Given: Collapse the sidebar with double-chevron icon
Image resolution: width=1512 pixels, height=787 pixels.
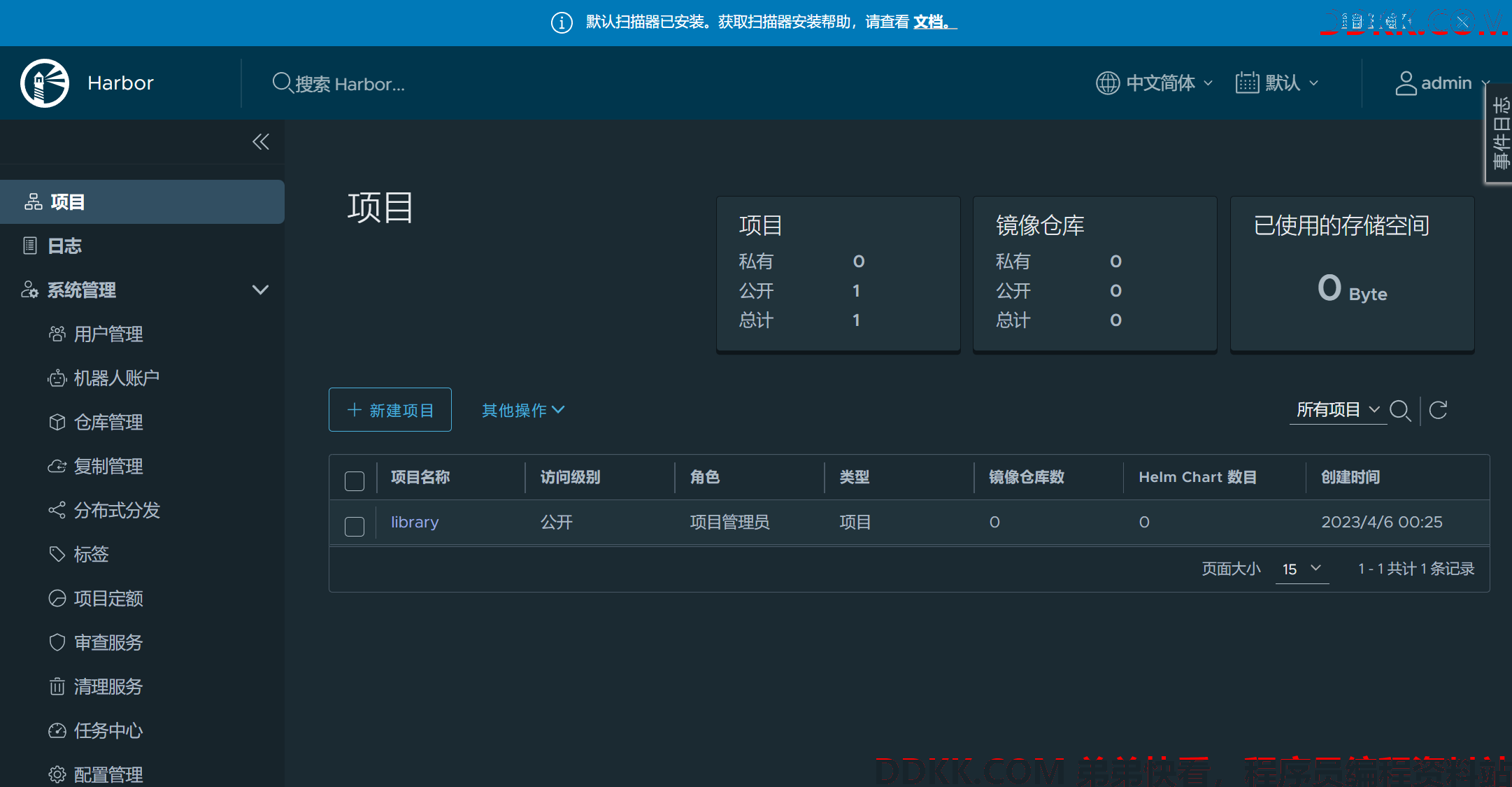Looking at the screenshot, I should (261, 142).
